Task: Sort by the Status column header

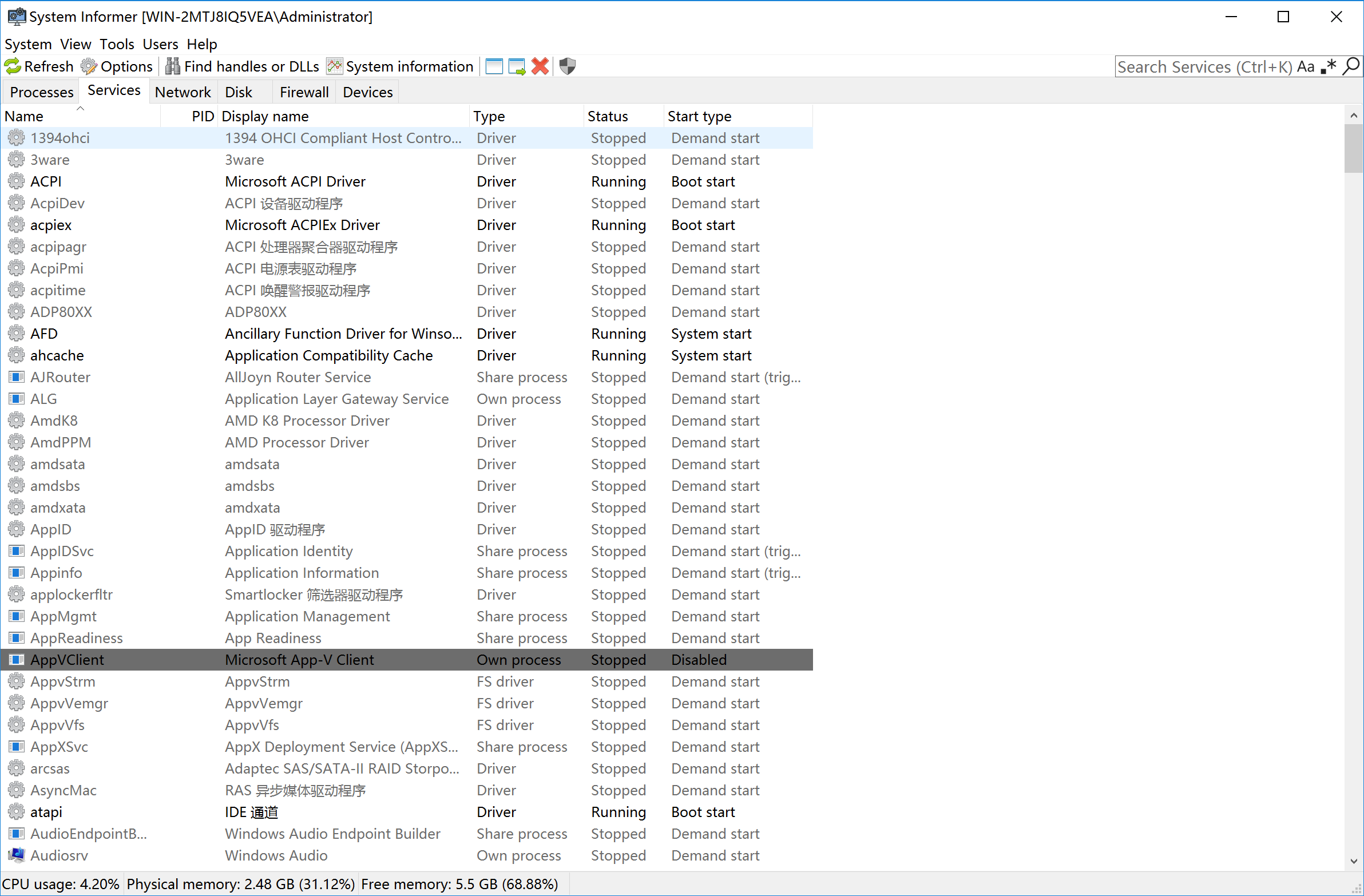Action: 608,116
